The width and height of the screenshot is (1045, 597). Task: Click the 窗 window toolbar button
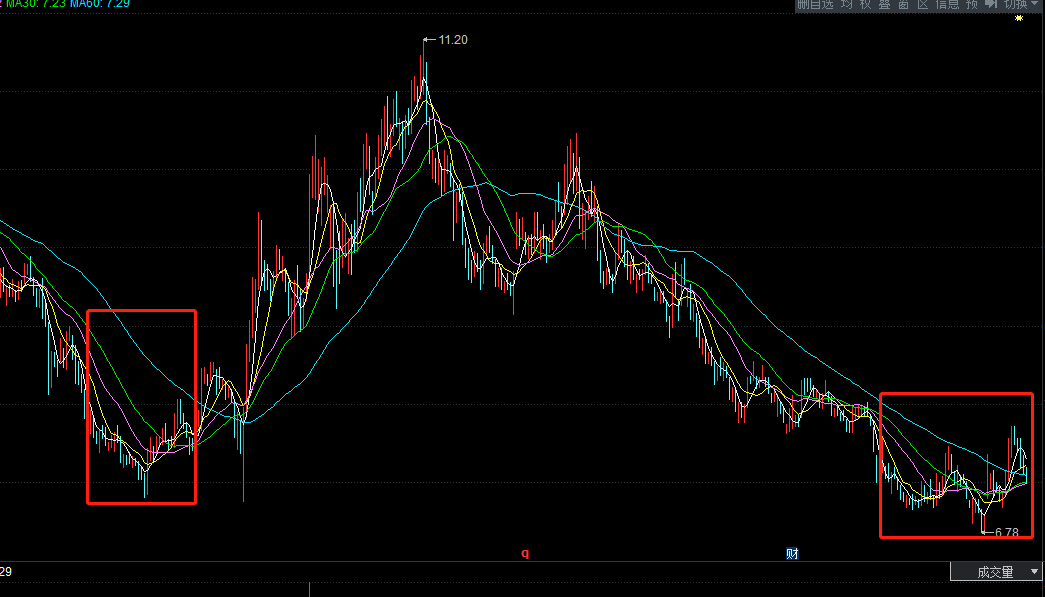coord(903,4)
